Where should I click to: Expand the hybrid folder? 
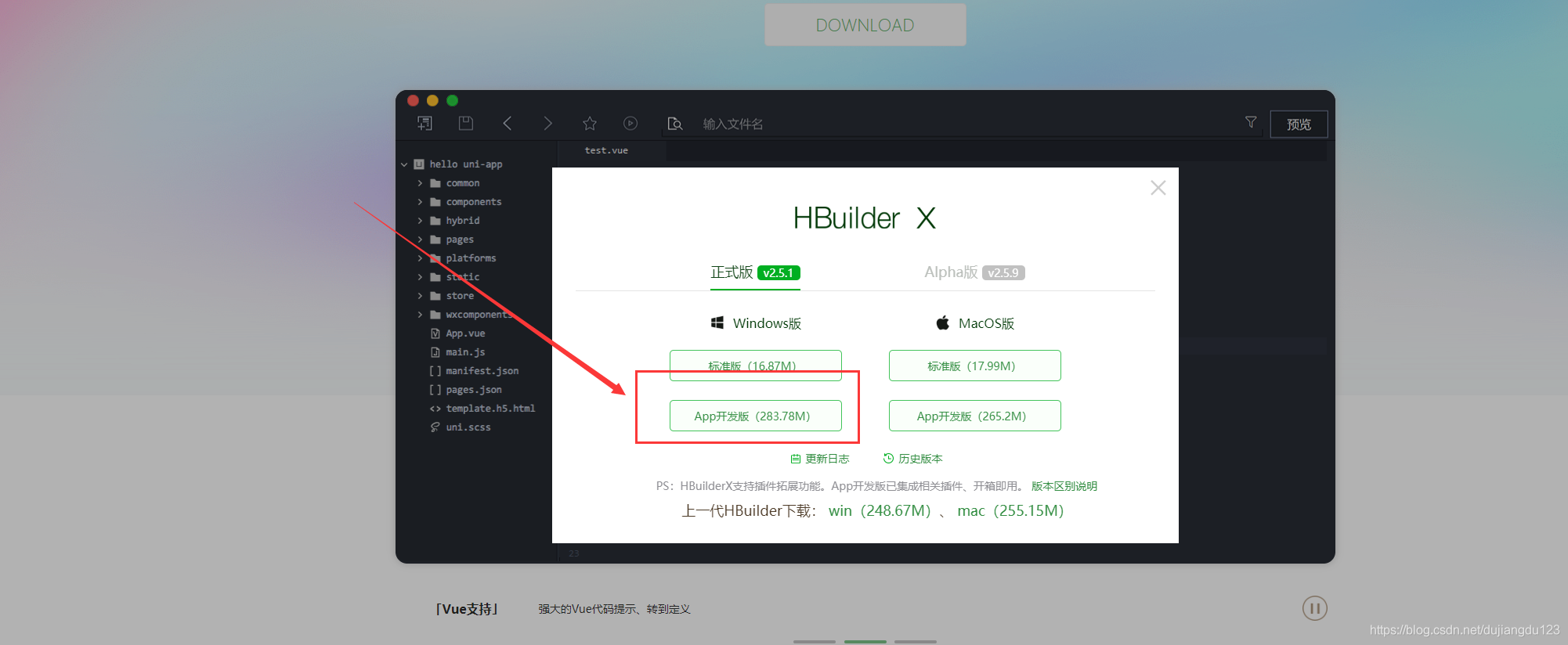pyautogui.click(x=420, y=221)
